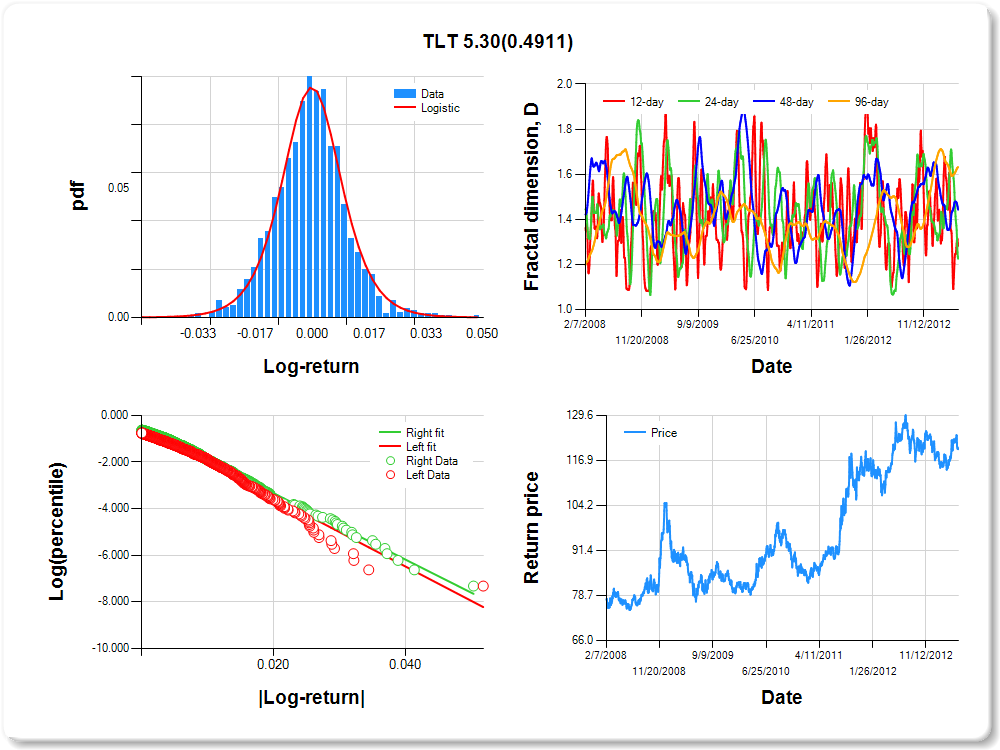Click the 11/20/2008 date on fractal chart
1000x750 pixels.
(x=642, y=341)
